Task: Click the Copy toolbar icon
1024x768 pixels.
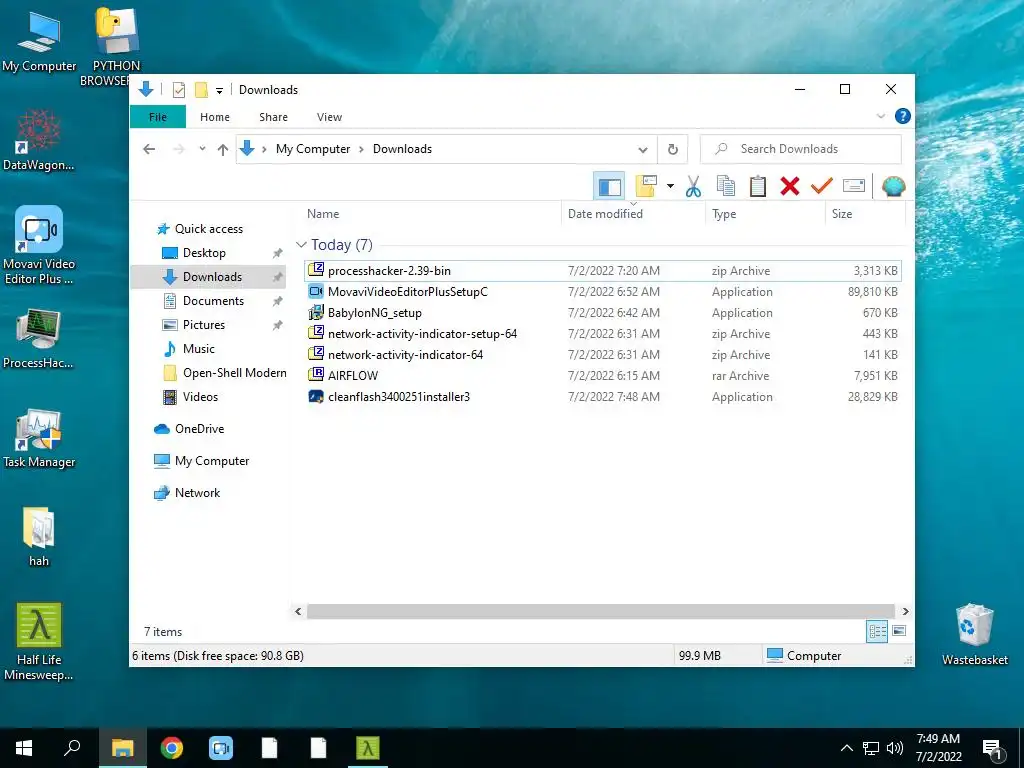Action: click(726, 187)
